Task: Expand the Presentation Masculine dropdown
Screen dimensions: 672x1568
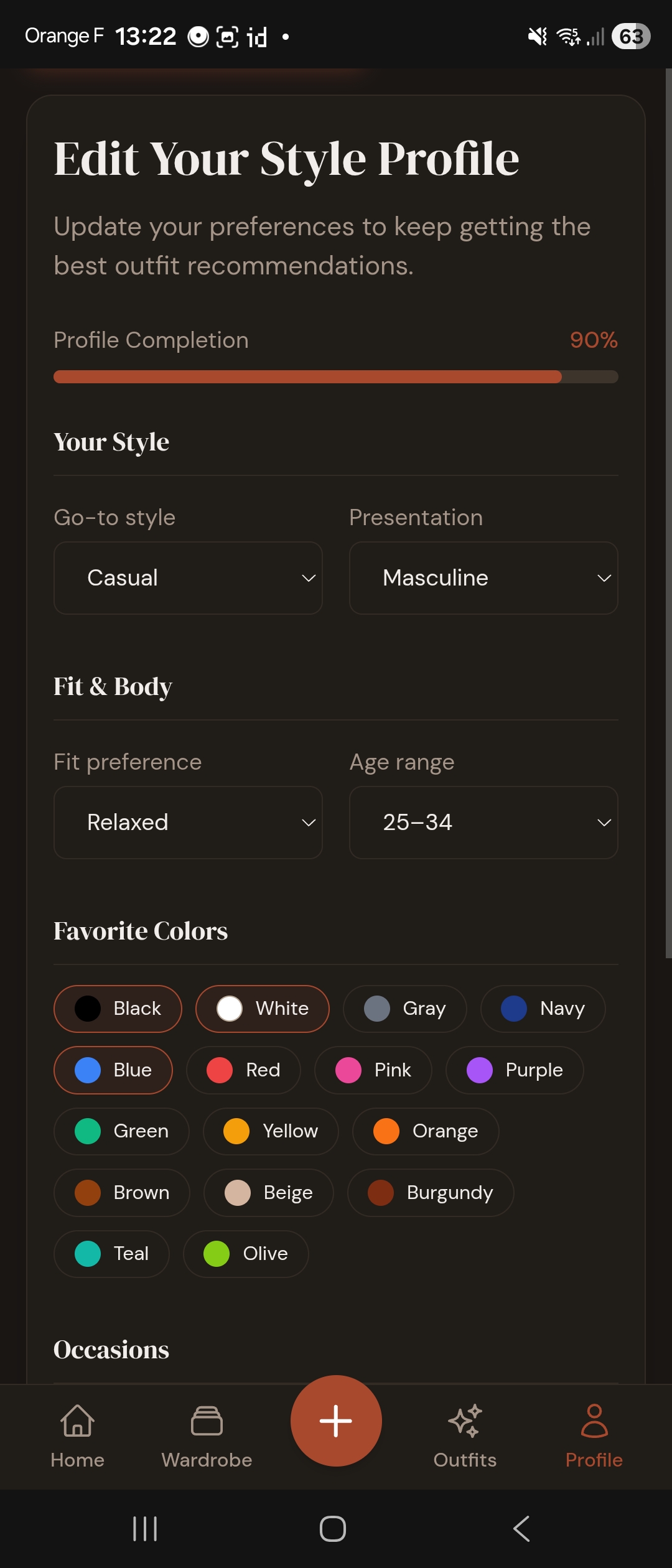Action: point(483,578)
